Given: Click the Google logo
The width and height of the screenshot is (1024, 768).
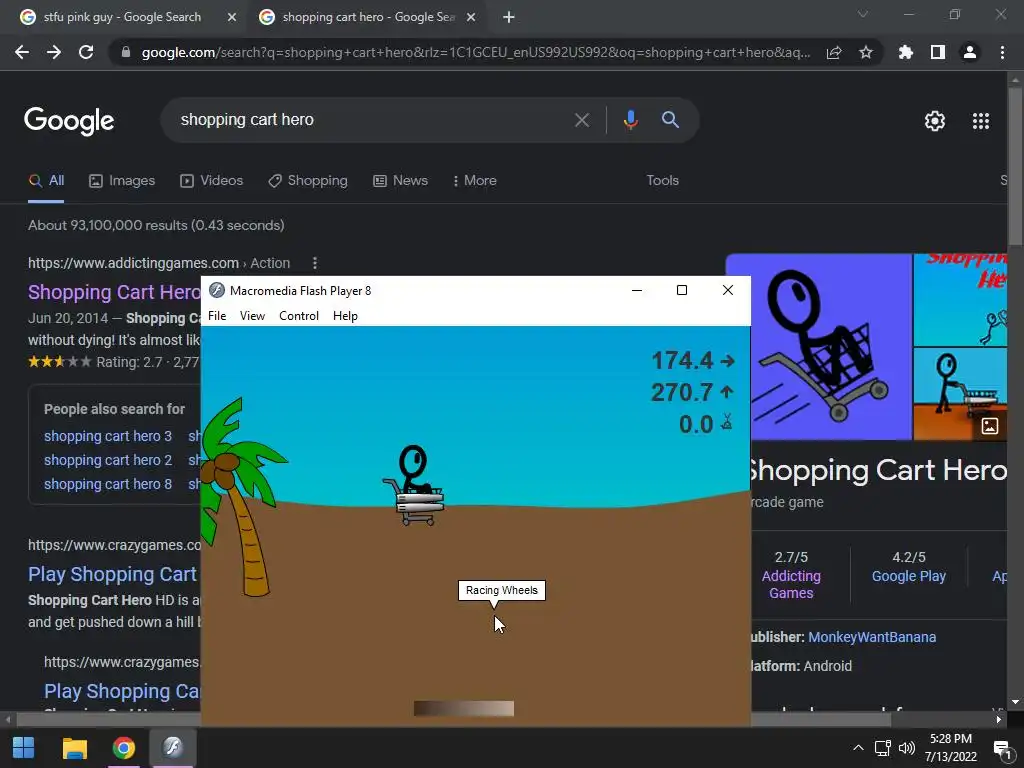Looking at the screenshot, I should click(69, 121).
